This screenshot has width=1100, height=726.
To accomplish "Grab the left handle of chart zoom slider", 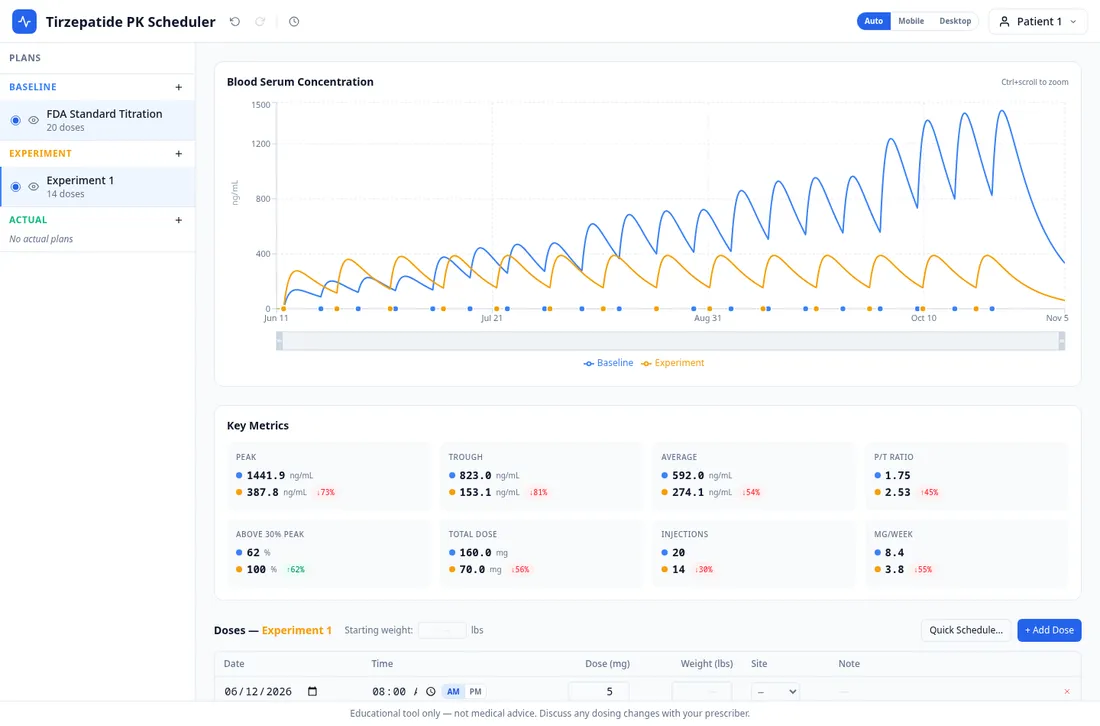I will tap(279, 341).
